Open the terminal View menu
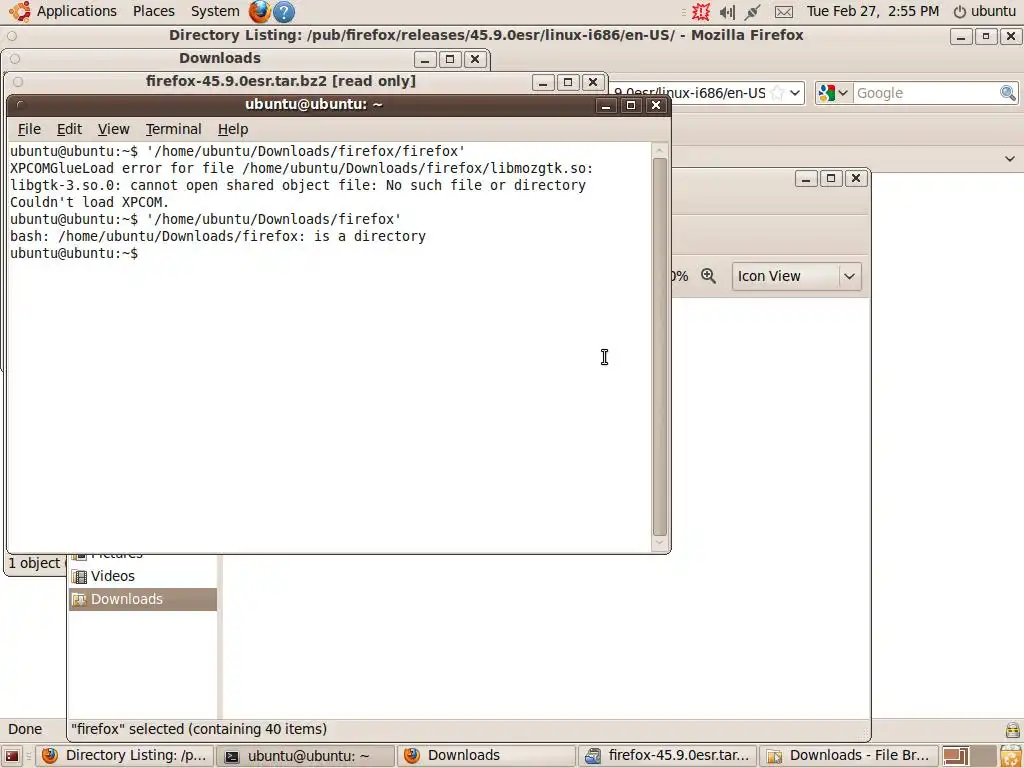 (x=114, y=129)
